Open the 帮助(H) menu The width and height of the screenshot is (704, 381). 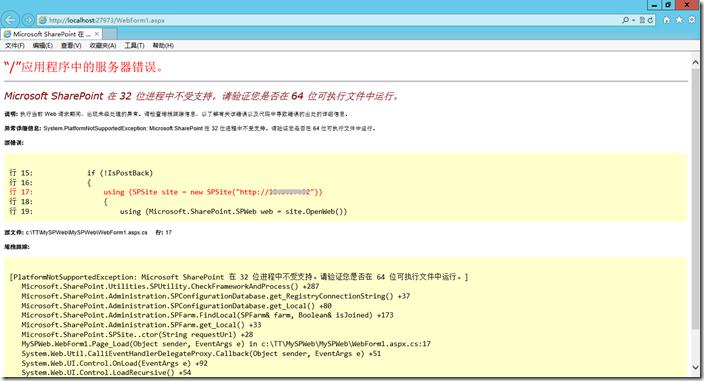point(163,45)
